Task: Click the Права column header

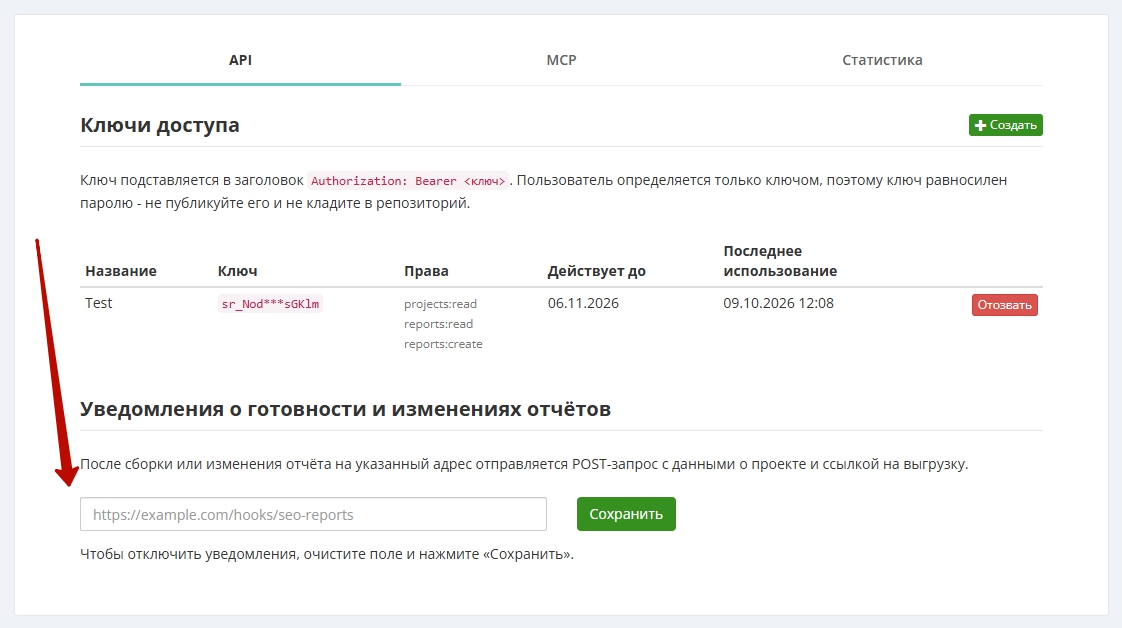Action: (426, 271)
